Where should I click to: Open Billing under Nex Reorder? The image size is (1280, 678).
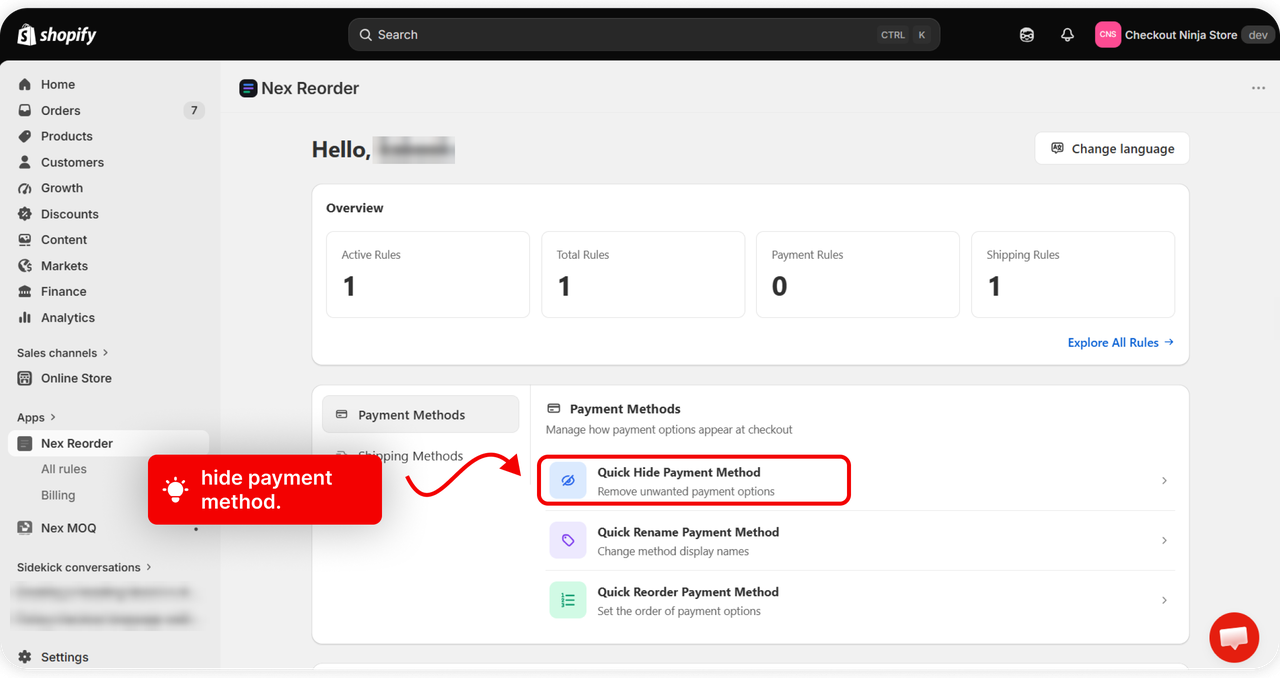(x=58, y=496)
